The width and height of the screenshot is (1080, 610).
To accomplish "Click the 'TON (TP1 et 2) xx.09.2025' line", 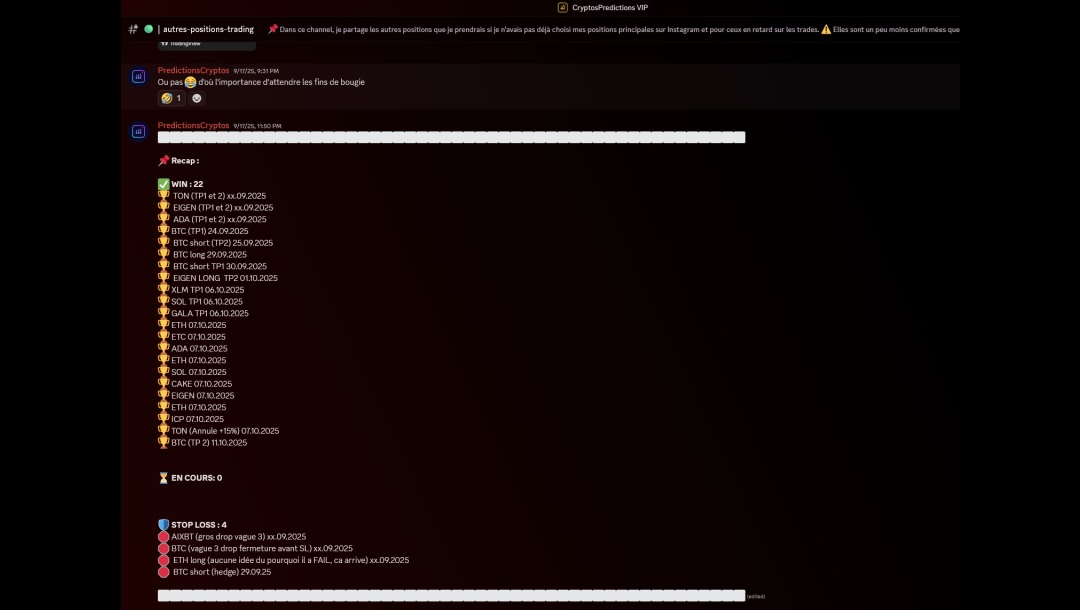I will (x=219, y=196).
